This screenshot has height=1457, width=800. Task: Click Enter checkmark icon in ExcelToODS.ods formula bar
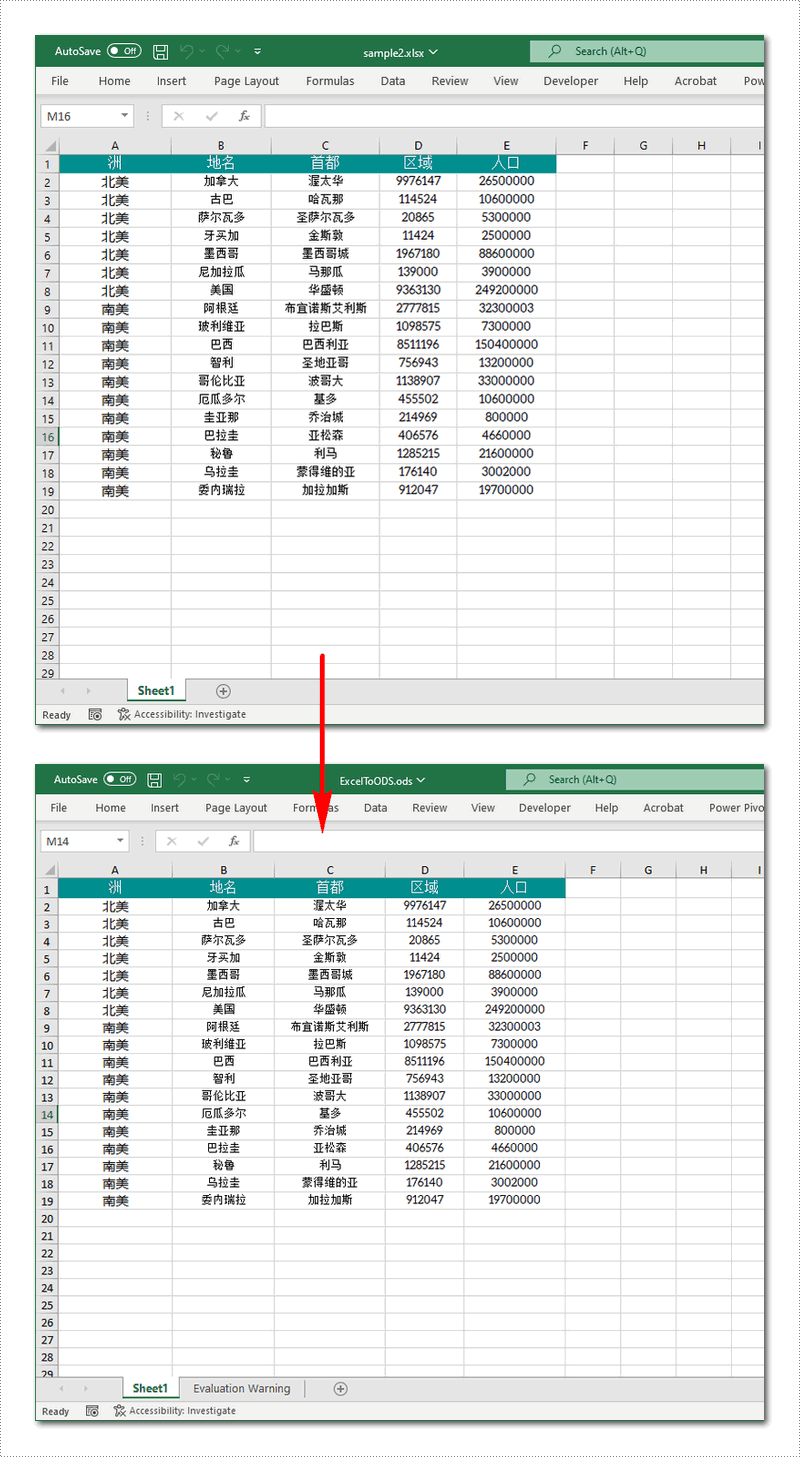(203, 841)
